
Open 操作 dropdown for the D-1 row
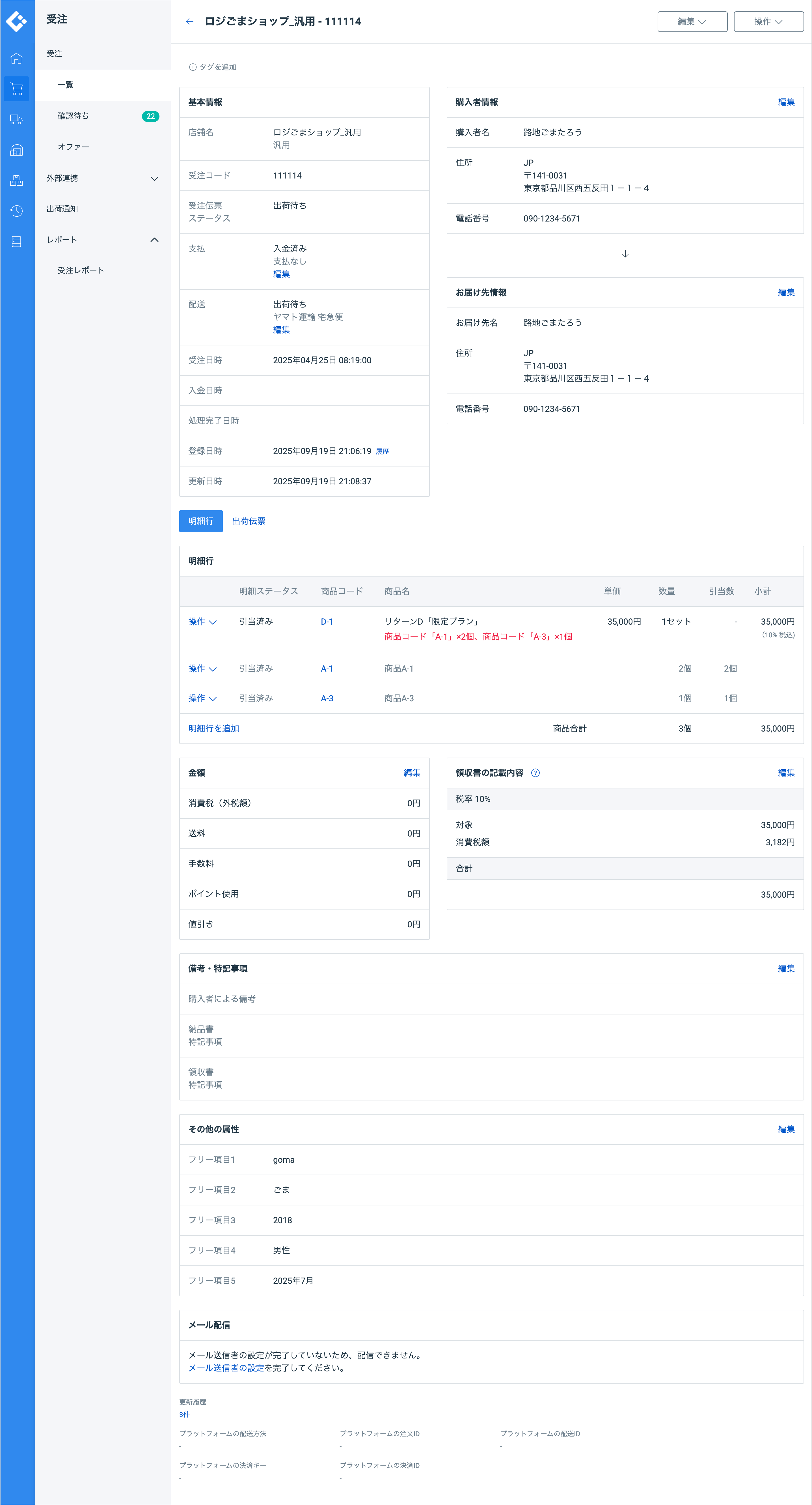pos(202,622)
